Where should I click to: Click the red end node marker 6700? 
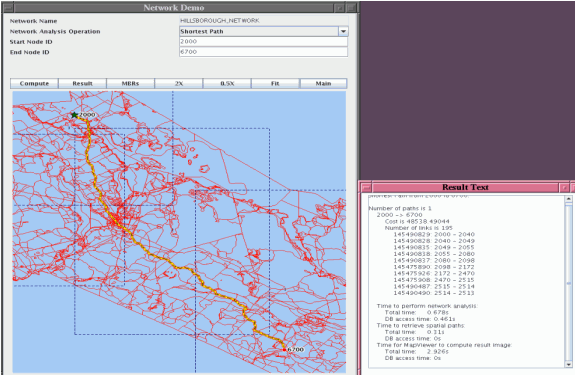coord(284,350)
